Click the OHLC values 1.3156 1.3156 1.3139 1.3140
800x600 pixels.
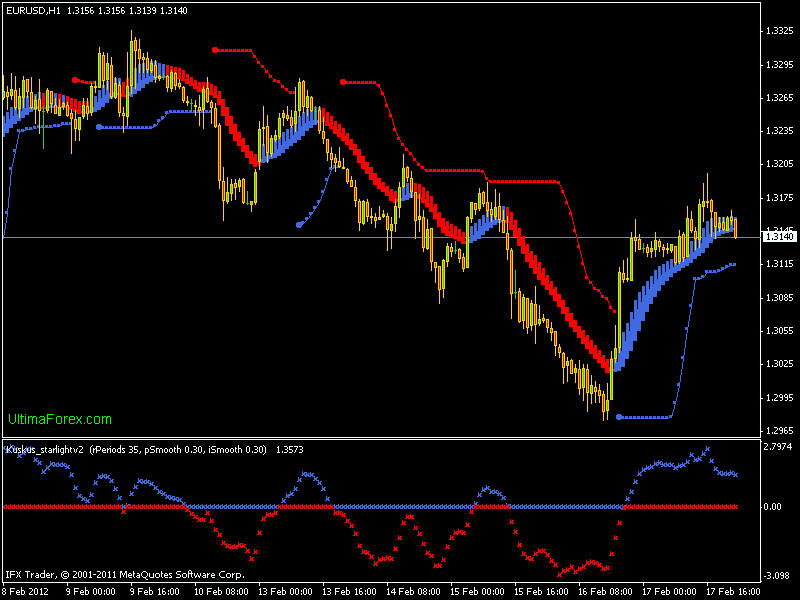click(x=126, y=10)
